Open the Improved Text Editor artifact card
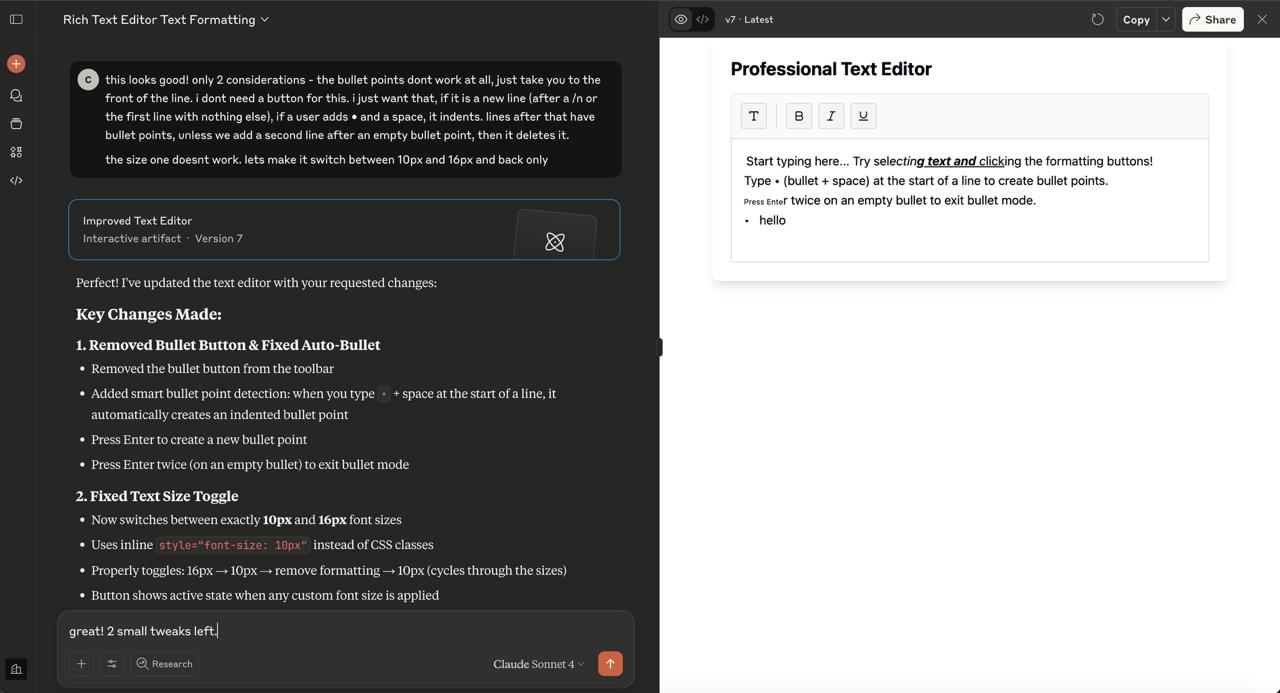 click(x=344, y=230)
